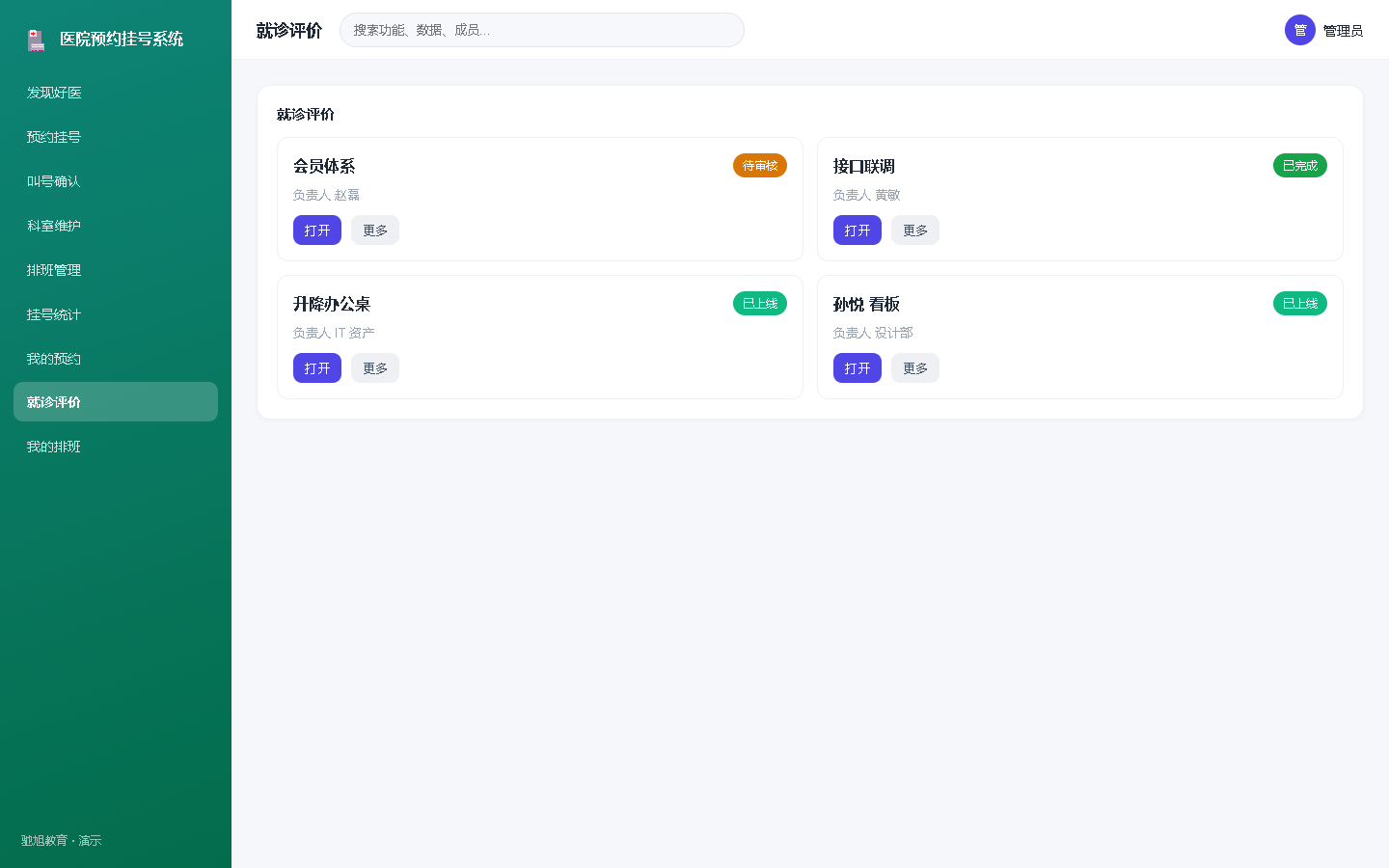Focus the 搜索功能、数据、成员 search field
The width and height of the screenshot is (1389, 868).
[x=542, y=30]
